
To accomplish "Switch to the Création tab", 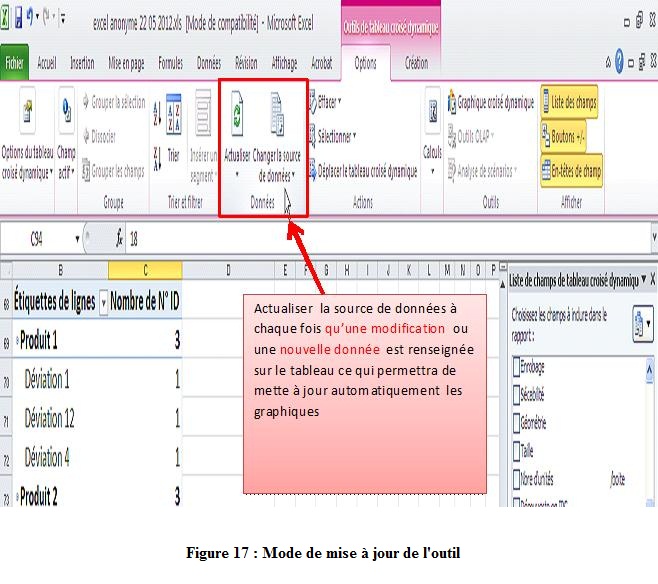I will [x=416, y=63].
